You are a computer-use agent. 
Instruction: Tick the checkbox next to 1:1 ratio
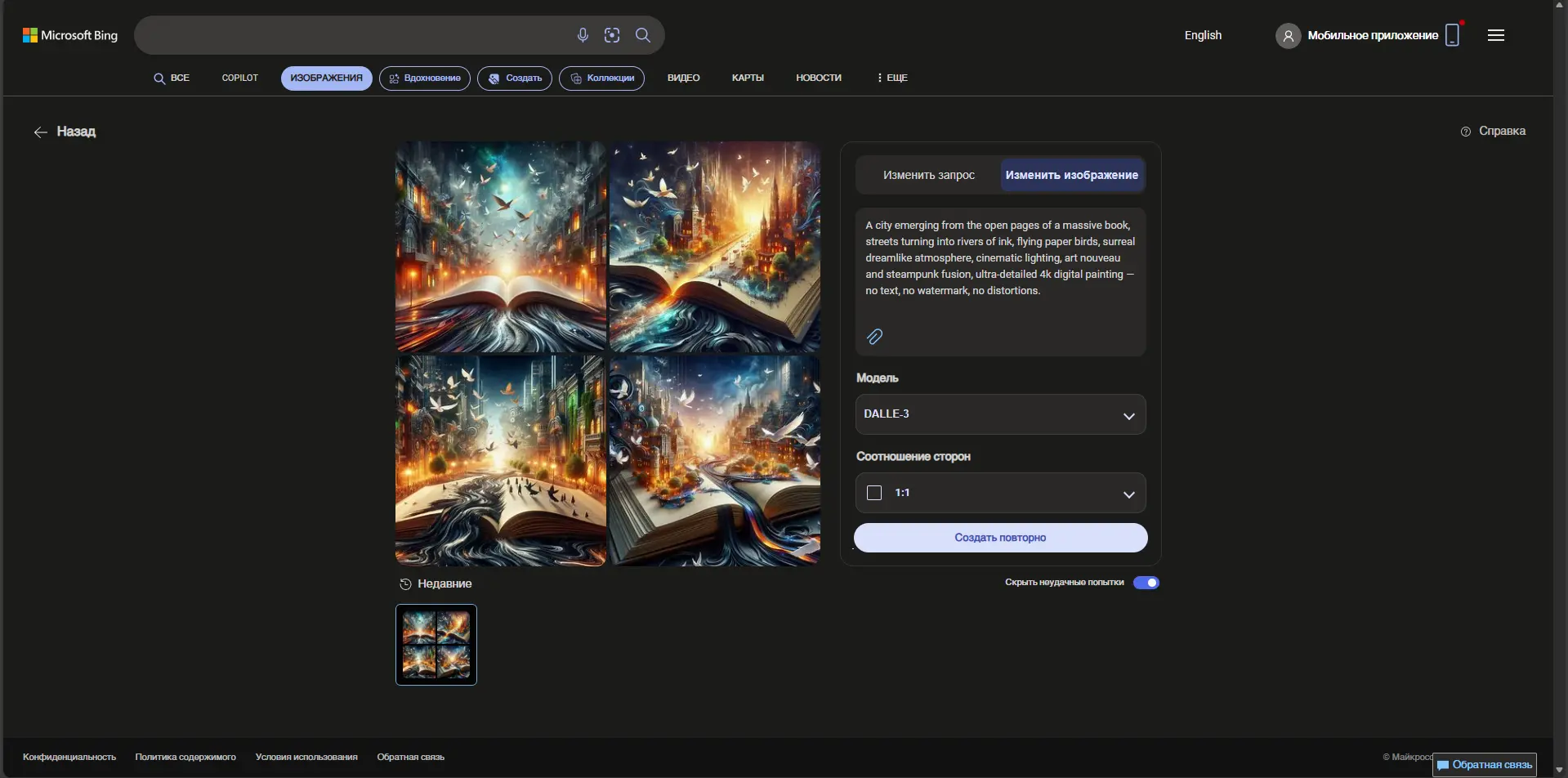(873, 493)
